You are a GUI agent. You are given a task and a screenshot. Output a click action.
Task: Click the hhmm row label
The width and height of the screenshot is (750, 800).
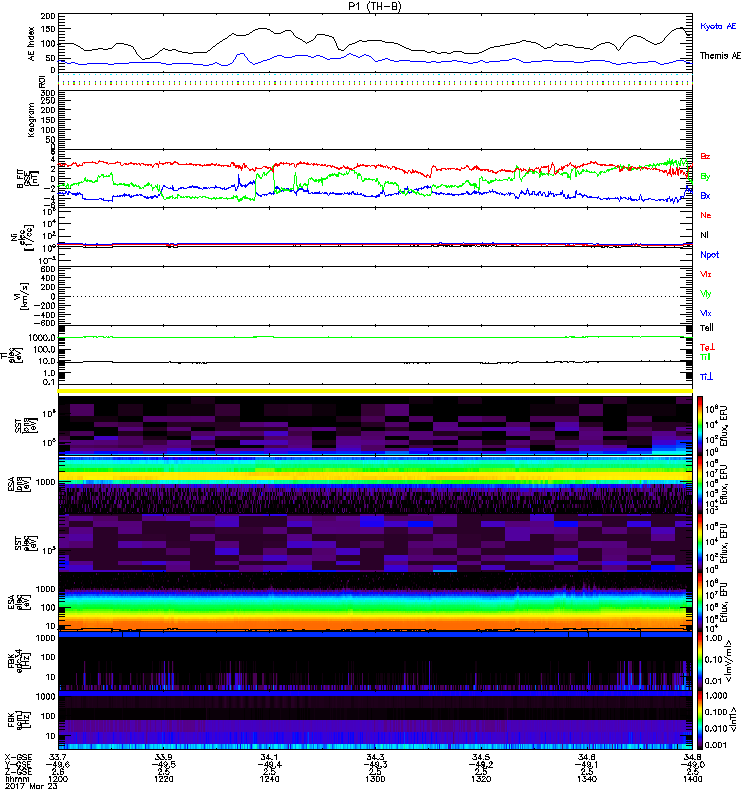15,779
